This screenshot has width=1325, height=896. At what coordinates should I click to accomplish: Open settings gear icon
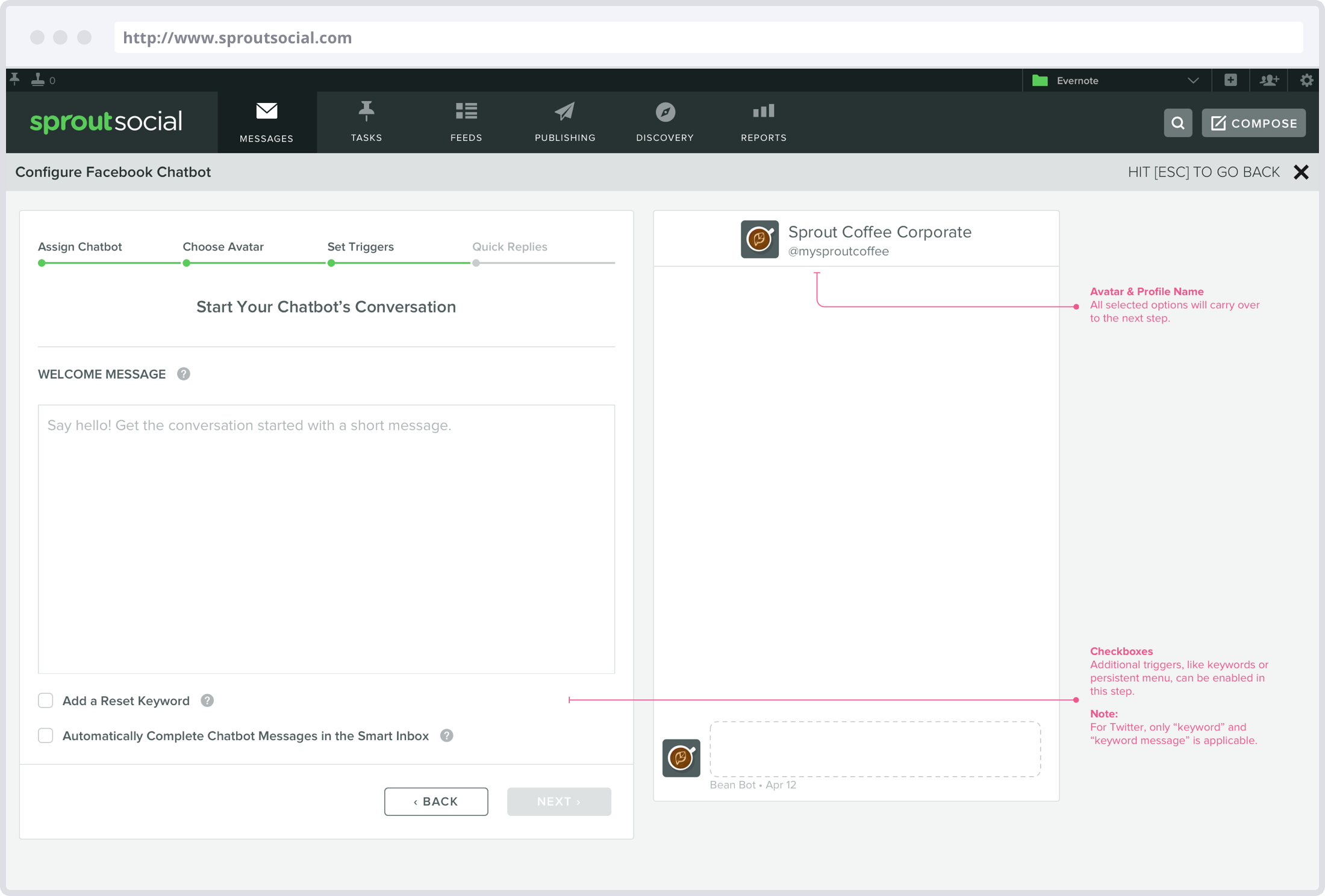[x=1306, y=80]
